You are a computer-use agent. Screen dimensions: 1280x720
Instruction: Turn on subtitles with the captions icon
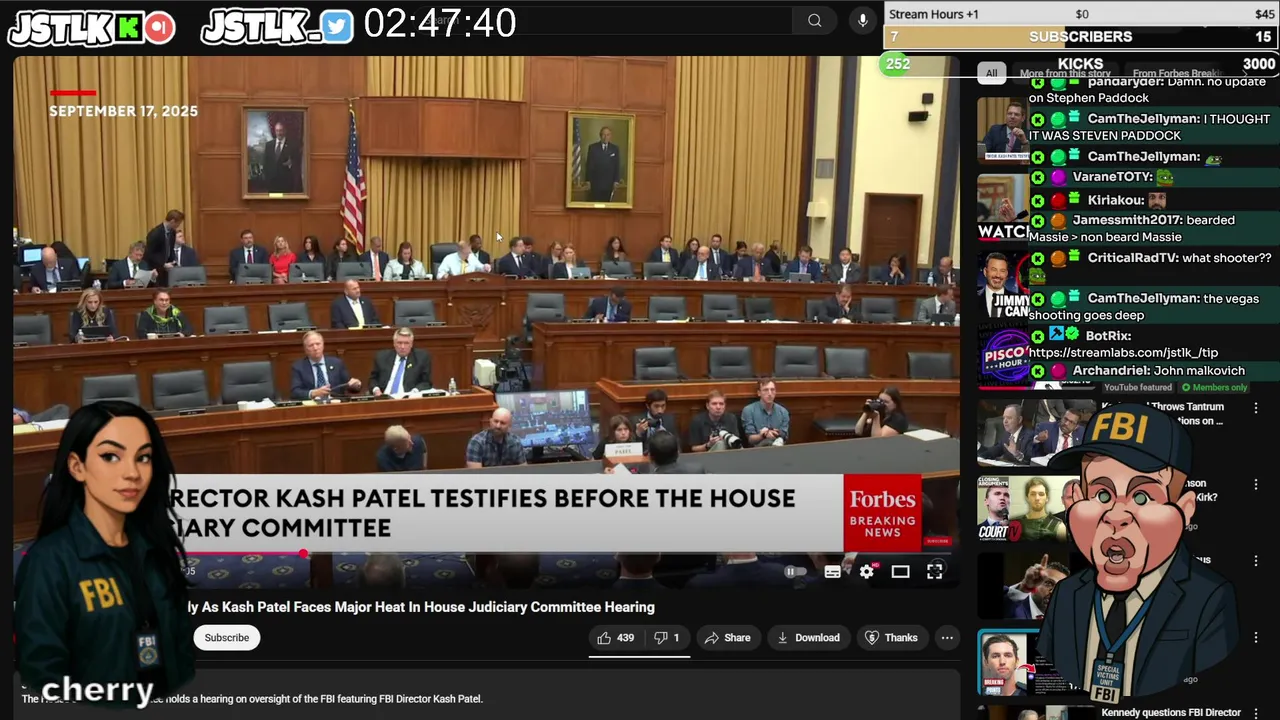(x=832, y=572)
